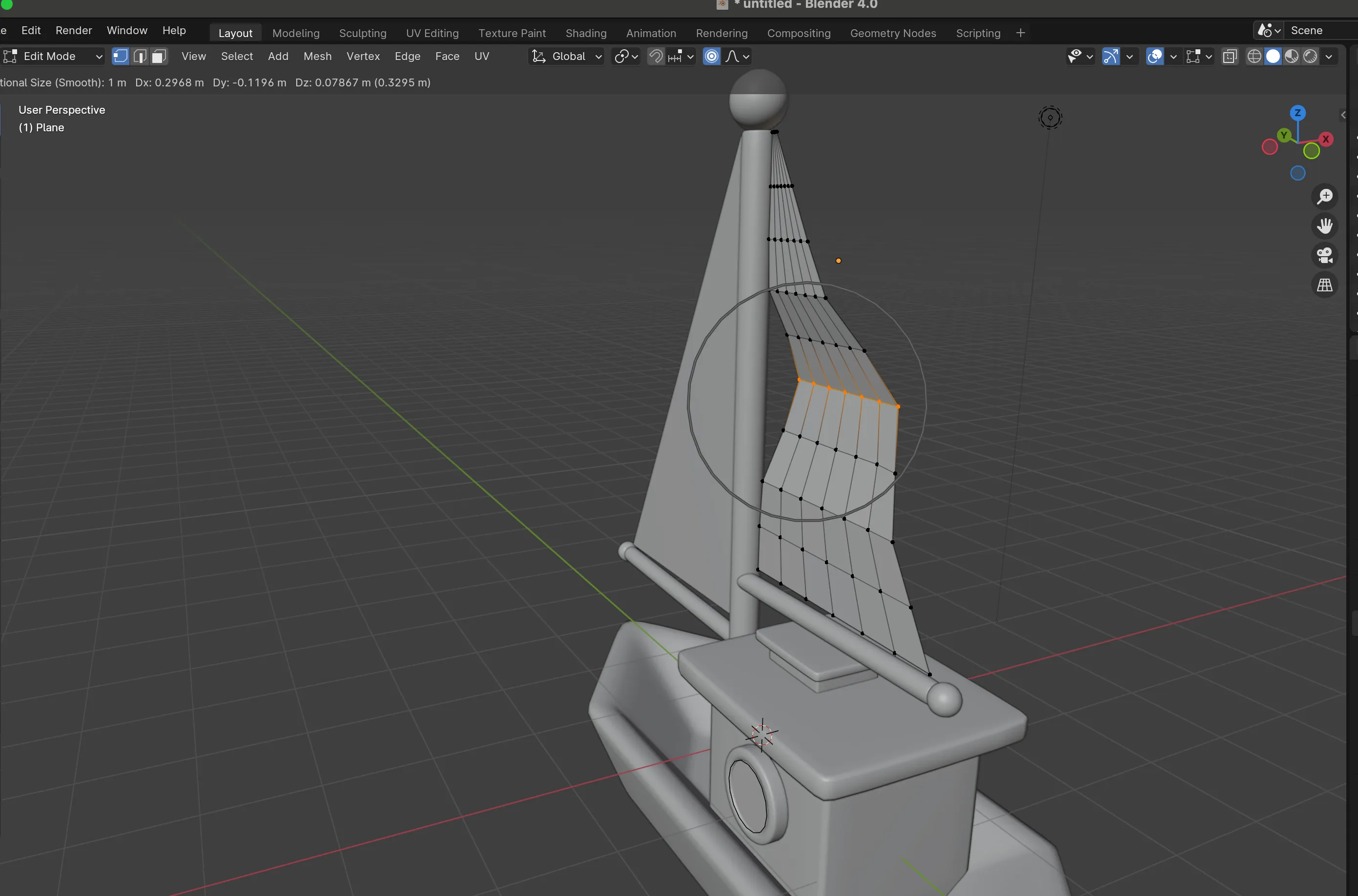Screen dimensions: 1358x896
Task: Open the viewport Select menu
Action: 237,56
